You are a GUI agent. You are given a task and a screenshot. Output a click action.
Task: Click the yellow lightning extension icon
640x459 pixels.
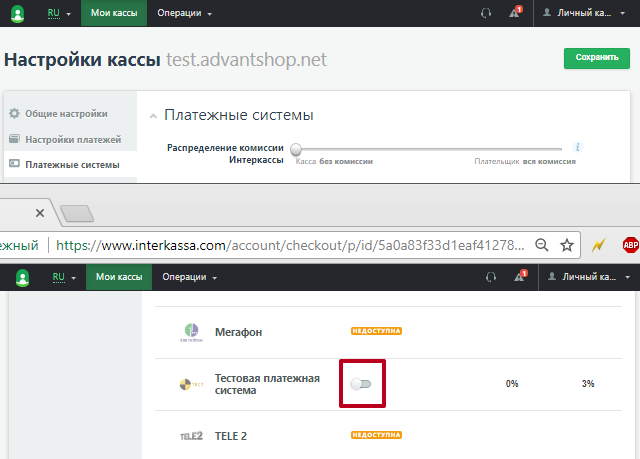[598, 245]
